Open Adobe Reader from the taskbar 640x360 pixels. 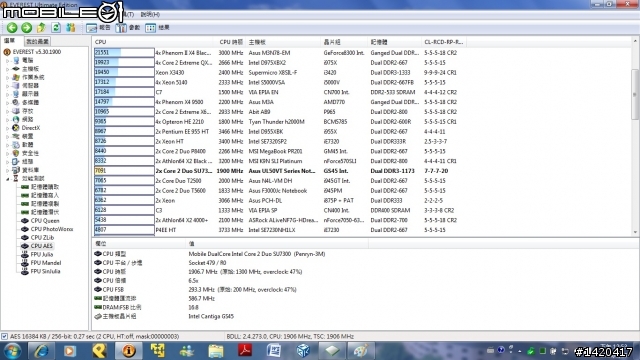point(245,351)
